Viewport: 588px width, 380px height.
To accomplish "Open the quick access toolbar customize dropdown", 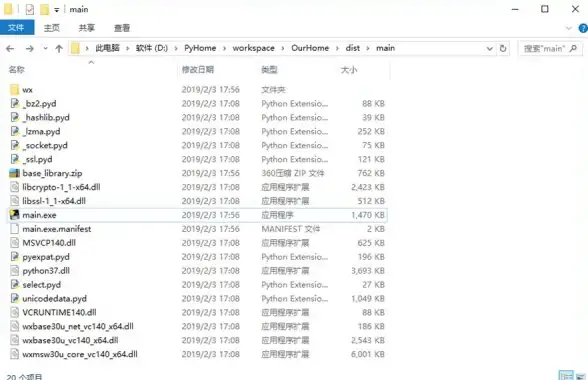I will [x=57, y=10].
